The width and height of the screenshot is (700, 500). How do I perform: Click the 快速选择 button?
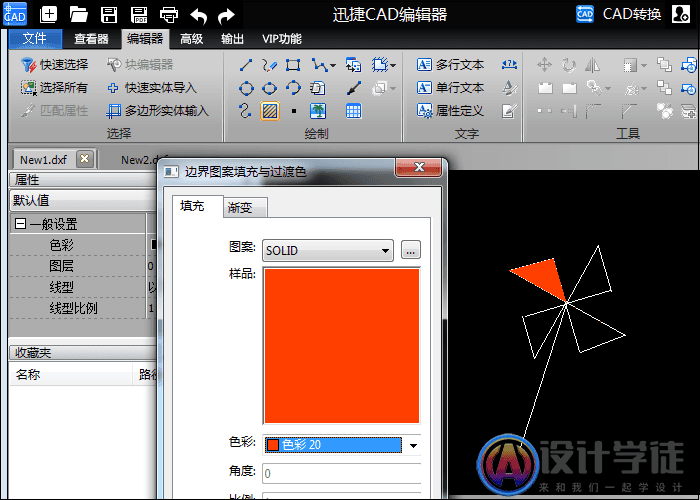coord(55,65)
